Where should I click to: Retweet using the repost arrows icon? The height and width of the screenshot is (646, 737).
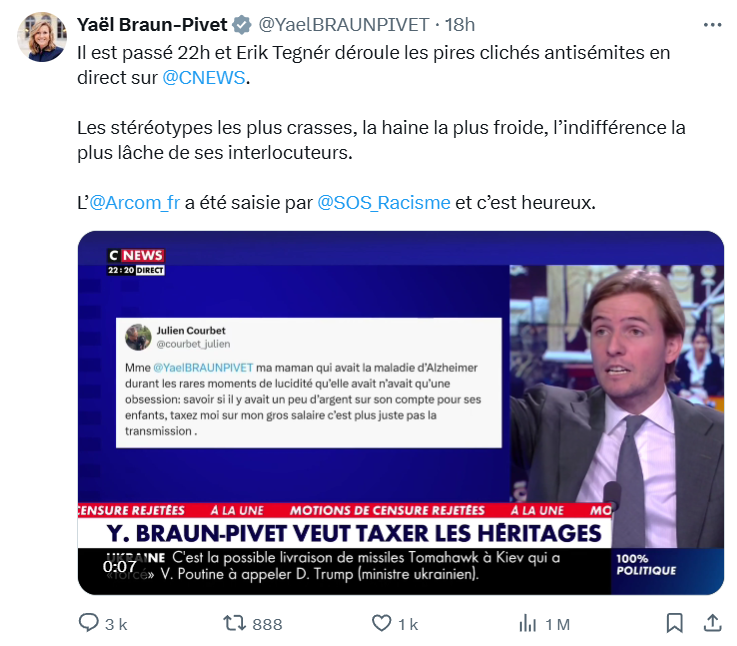[x=235, y=623]
